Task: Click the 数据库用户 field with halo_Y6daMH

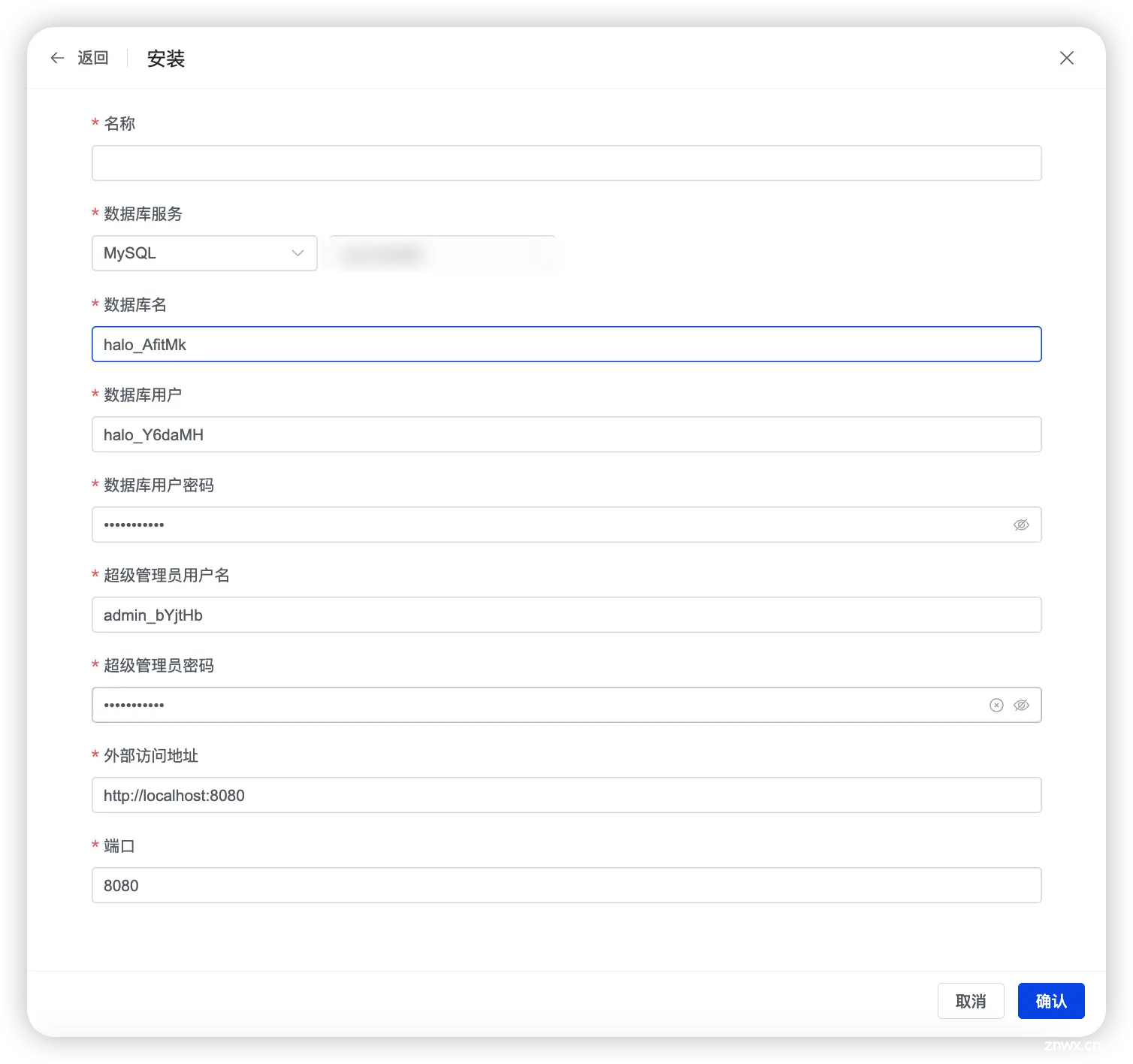Action: tap(566, 434)
